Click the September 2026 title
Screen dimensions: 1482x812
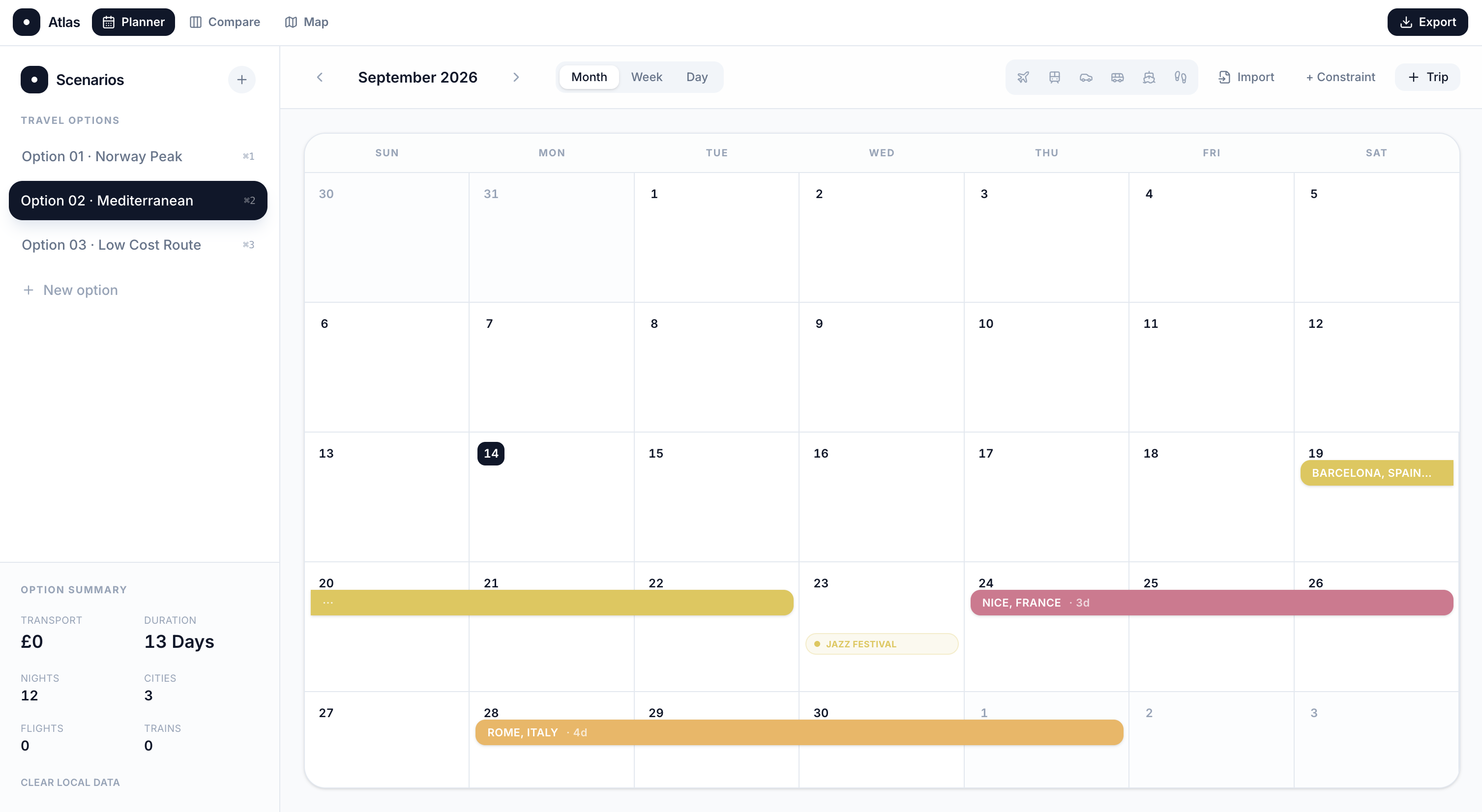[x=417, y=77]
